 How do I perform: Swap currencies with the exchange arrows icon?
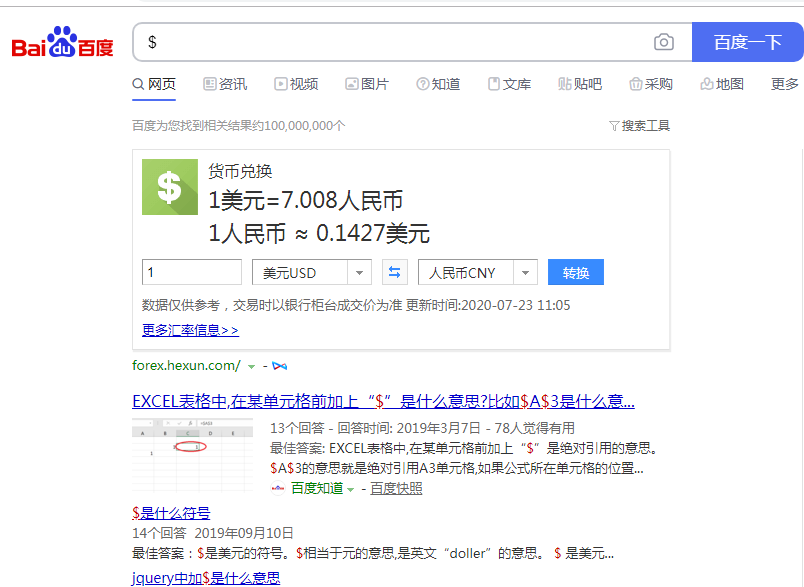click(x=394, y=272)
